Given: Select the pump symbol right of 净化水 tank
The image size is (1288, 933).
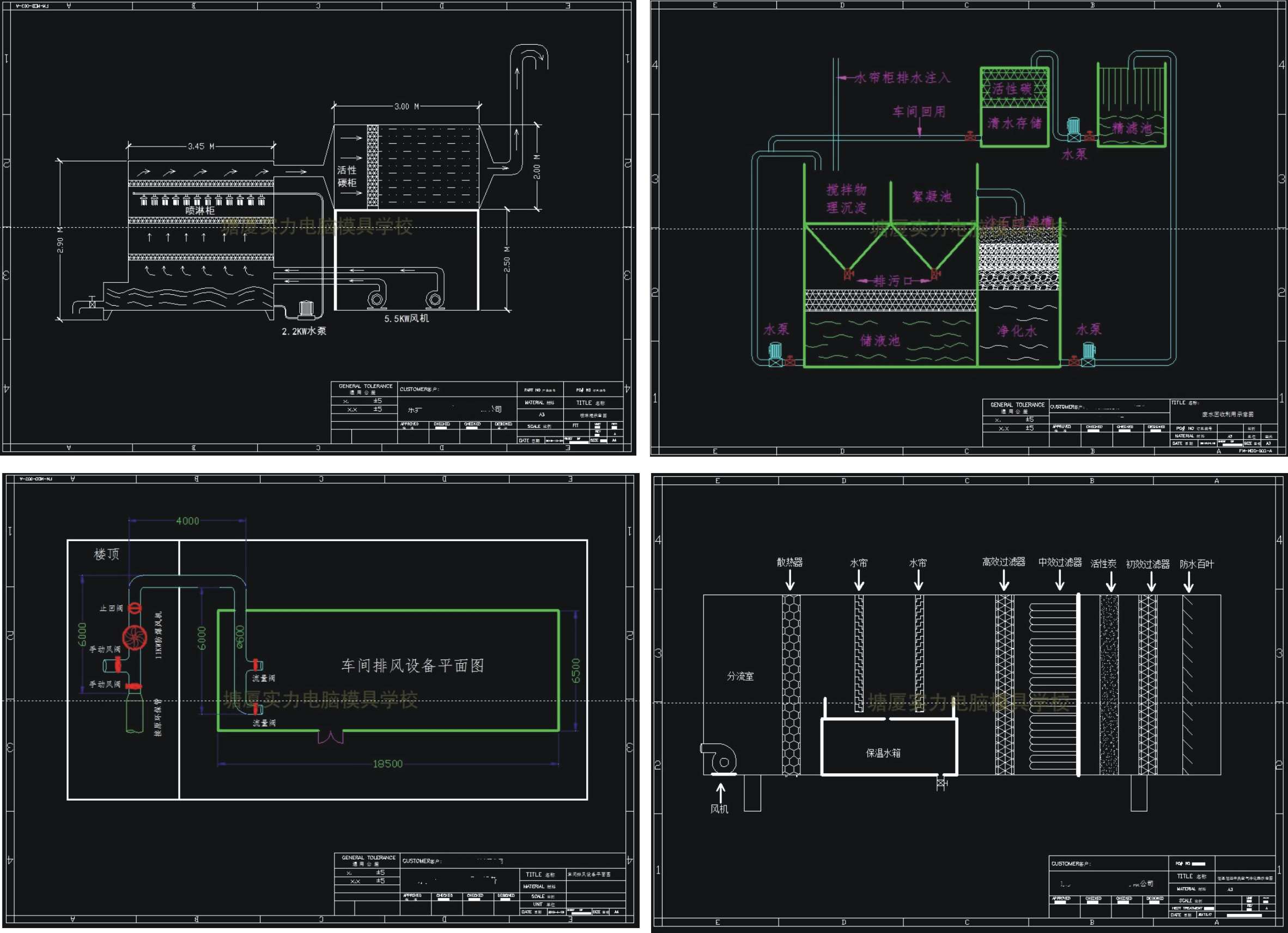Looking at the screenshot, I should click(1089, 354).
